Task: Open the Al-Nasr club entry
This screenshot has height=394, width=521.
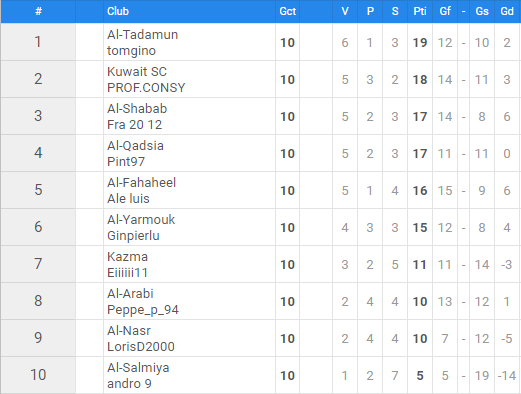Action: [x=129, y=331]
